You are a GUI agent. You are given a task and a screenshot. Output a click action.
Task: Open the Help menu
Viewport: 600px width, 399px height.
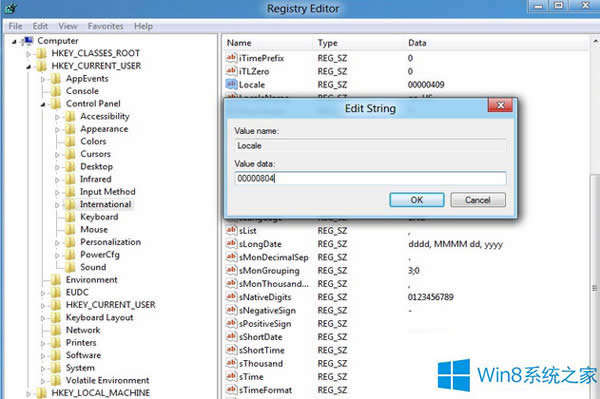coord(143,26)
